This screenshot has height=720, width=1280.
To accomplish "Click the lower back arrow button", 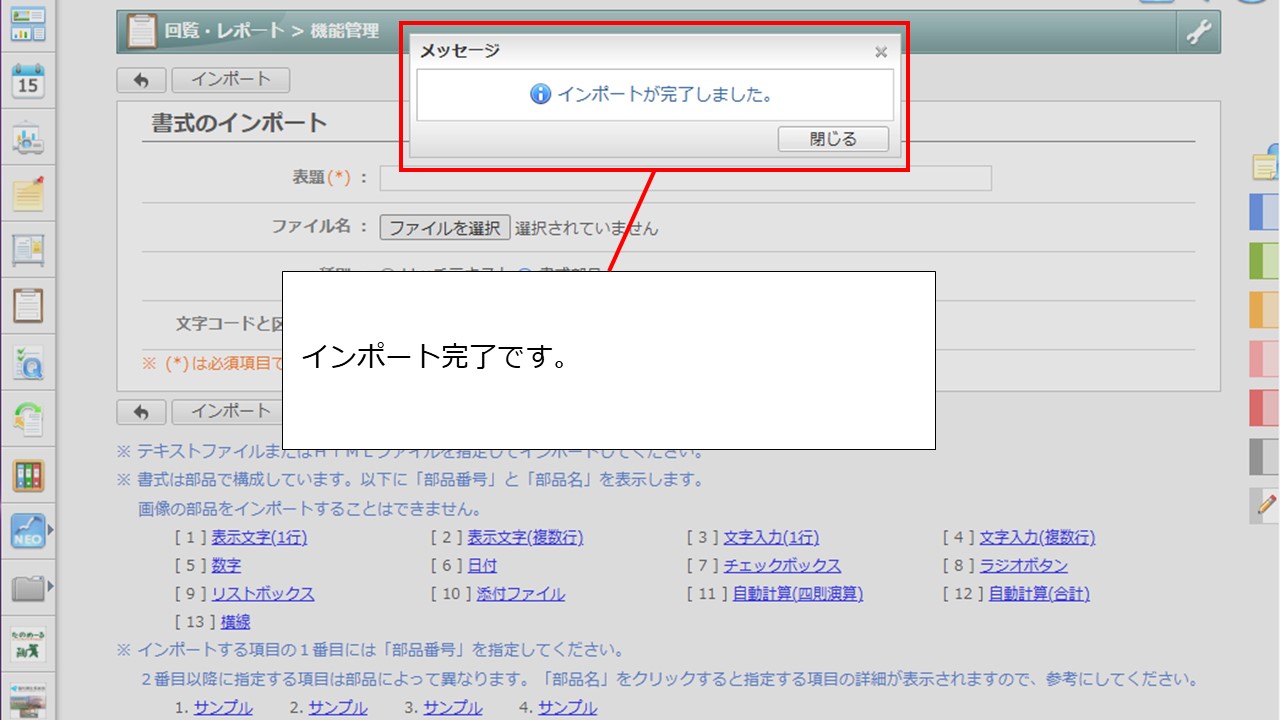I will coord(141,412).
